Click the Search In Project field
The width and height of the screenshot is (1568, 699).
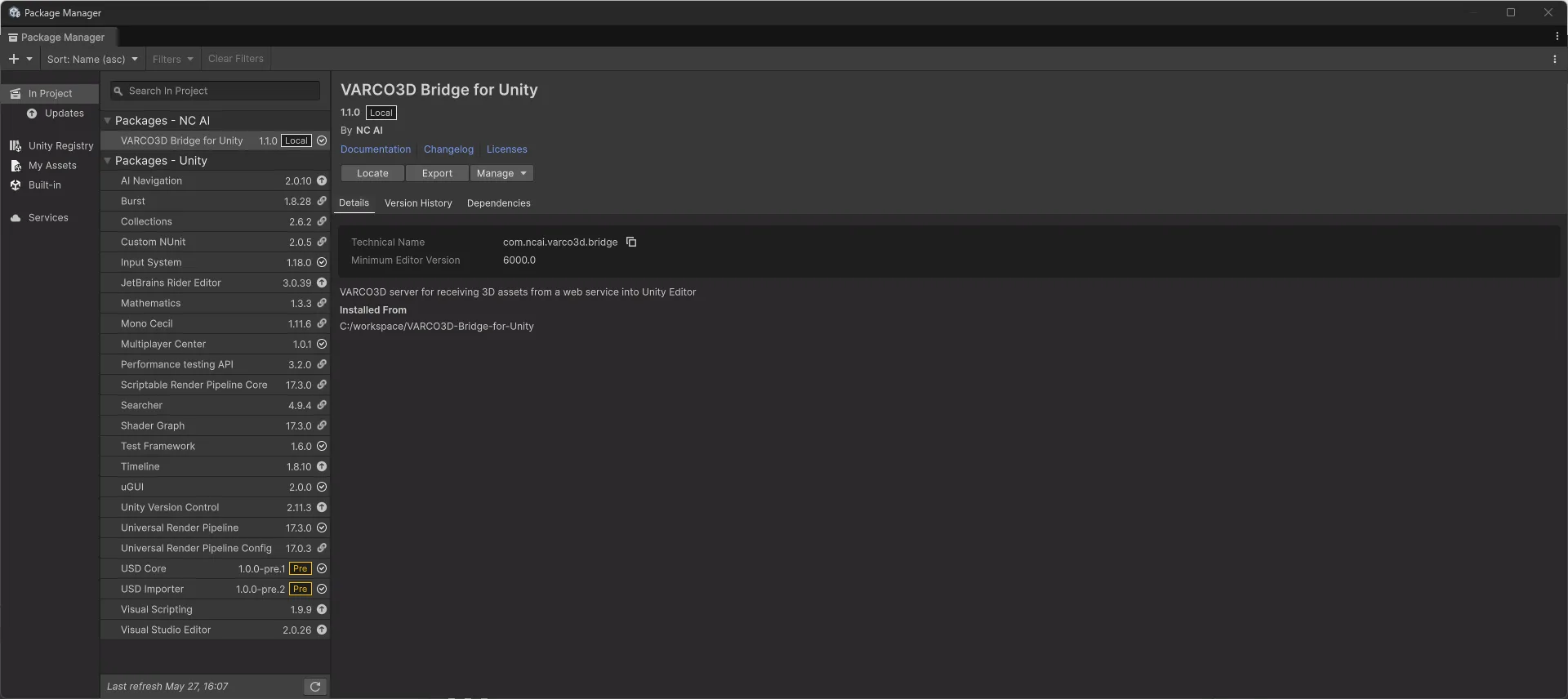(x=216, y=91)
